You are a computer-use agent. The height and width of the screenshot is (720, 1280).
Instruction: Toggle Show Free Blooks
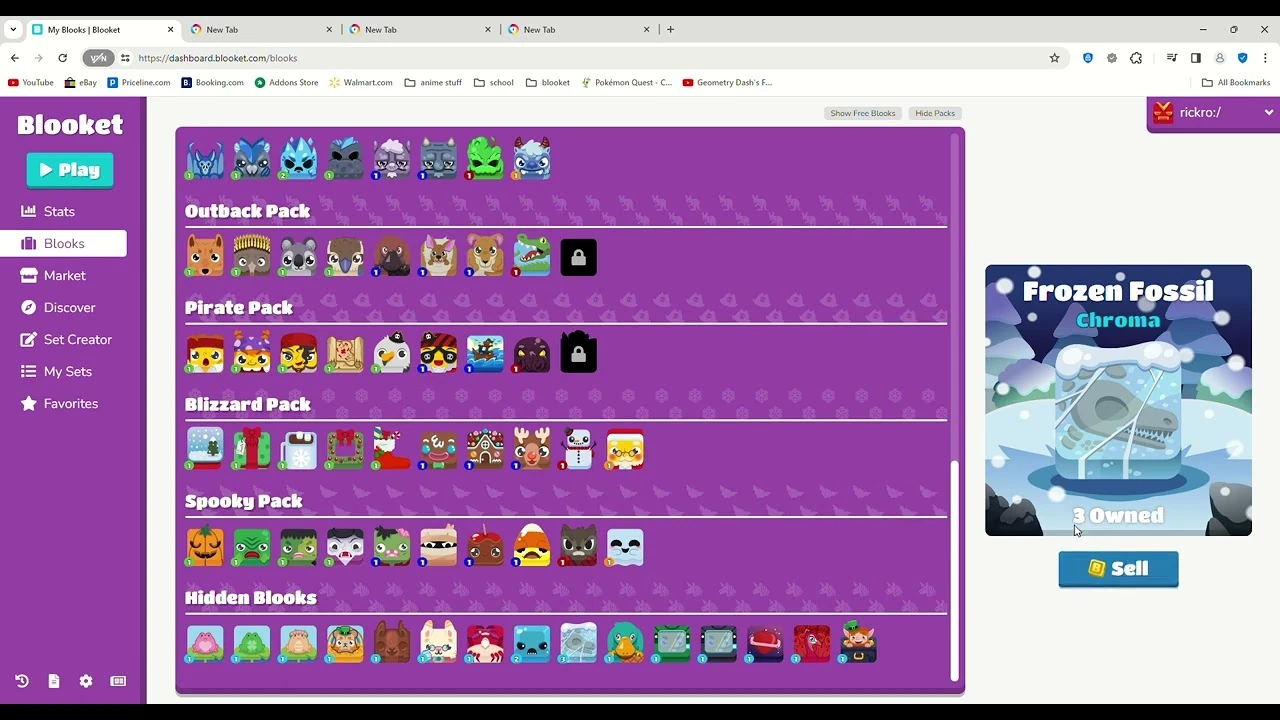coord(863,113)
